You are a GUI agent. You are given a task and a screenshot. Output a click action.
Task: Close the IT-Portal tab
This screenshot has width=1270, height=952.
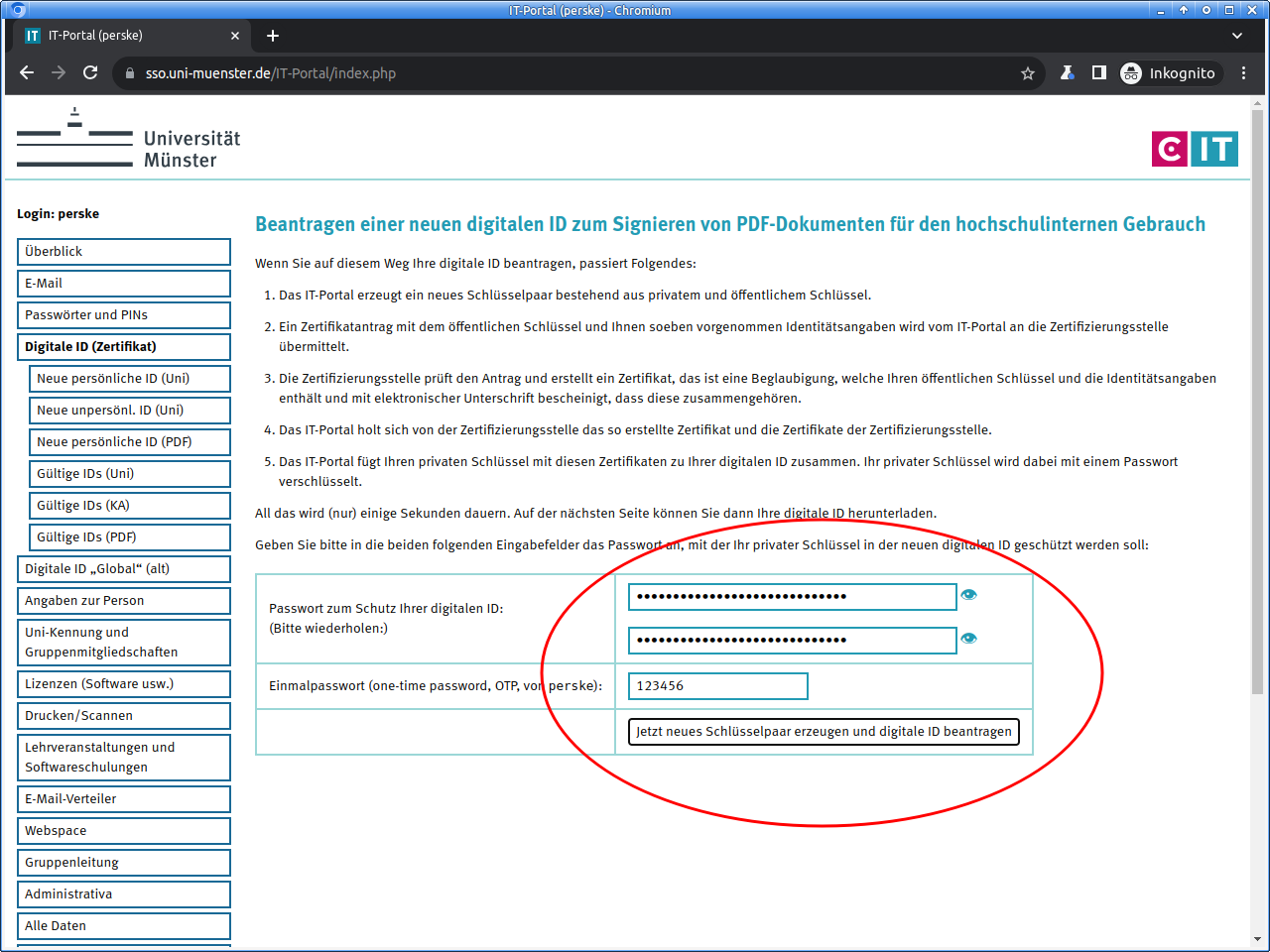tap(235, 36)
